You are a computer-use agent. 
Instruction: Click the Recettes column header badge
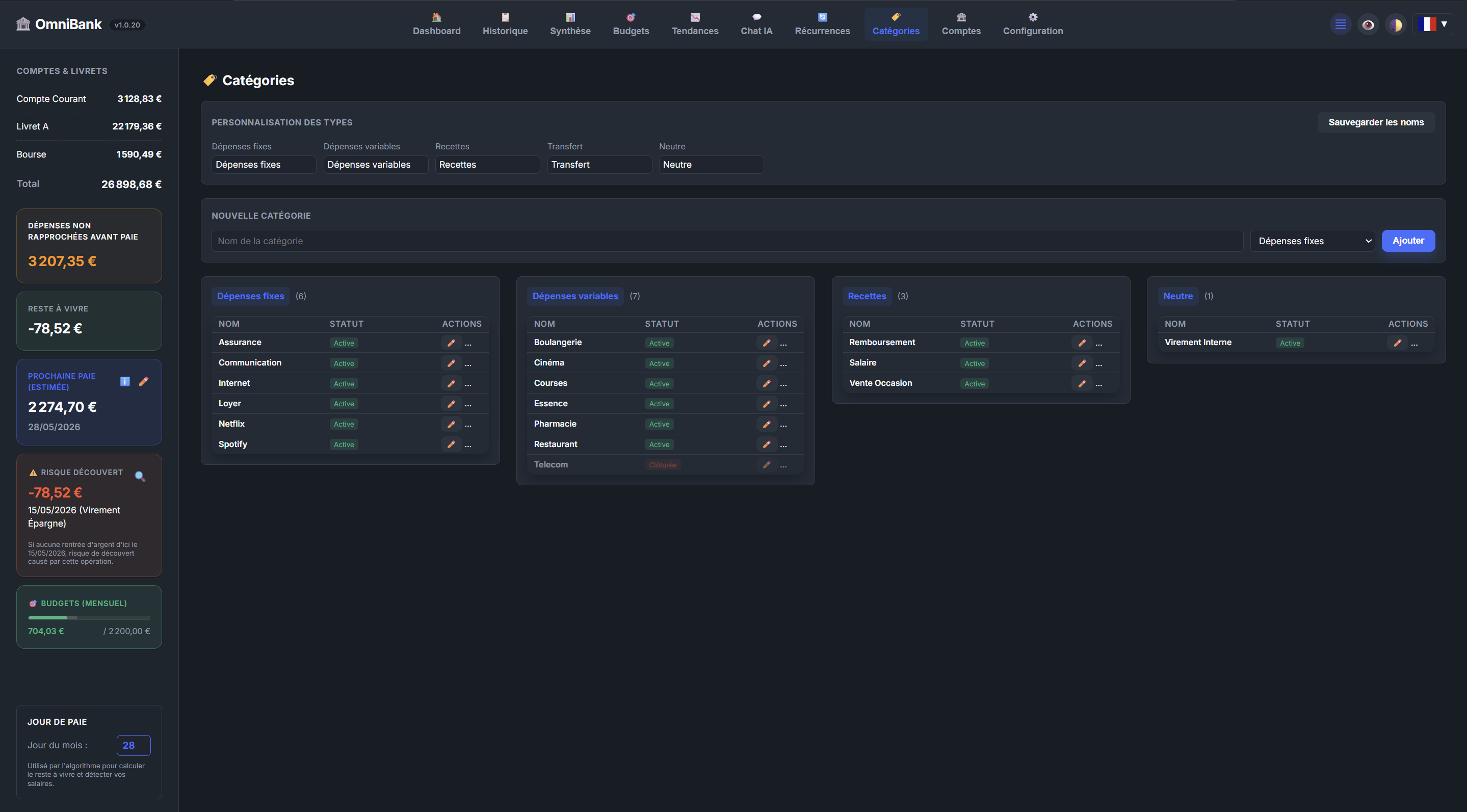pyautogui.click(x=867, y=296)
